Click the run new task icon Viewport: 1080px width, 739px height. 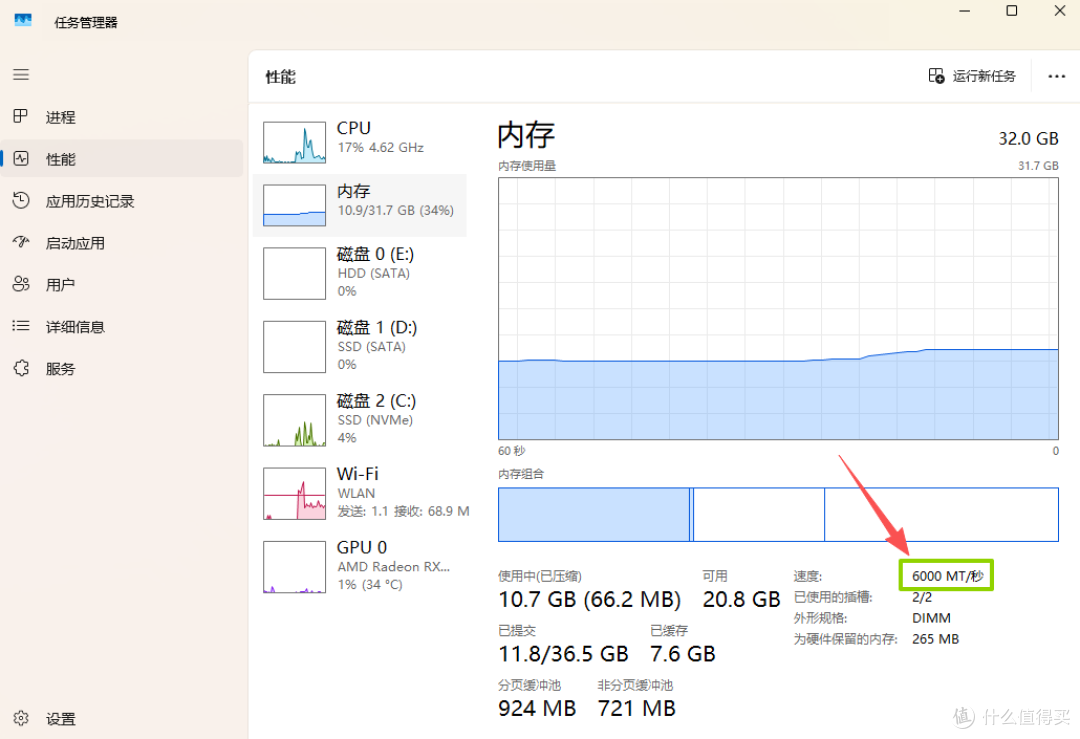tap(936, 76)
